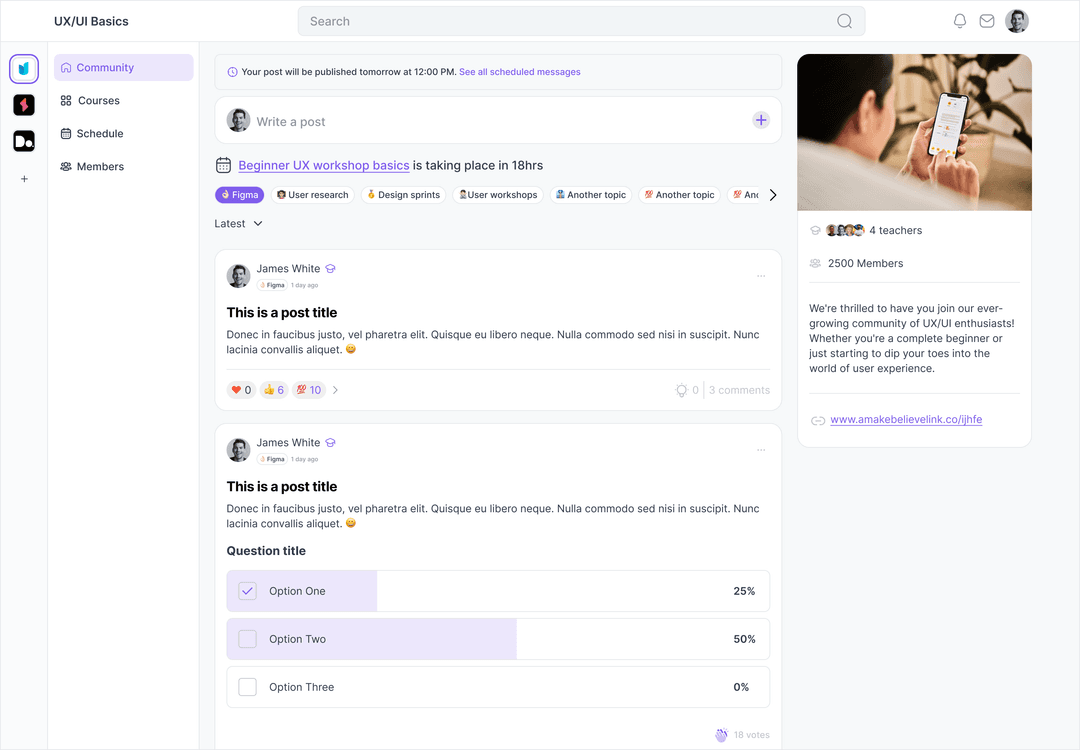Click the Question title heading
Image resolution: width=1080 pixels, height=750 pixels.
(266, 551)
